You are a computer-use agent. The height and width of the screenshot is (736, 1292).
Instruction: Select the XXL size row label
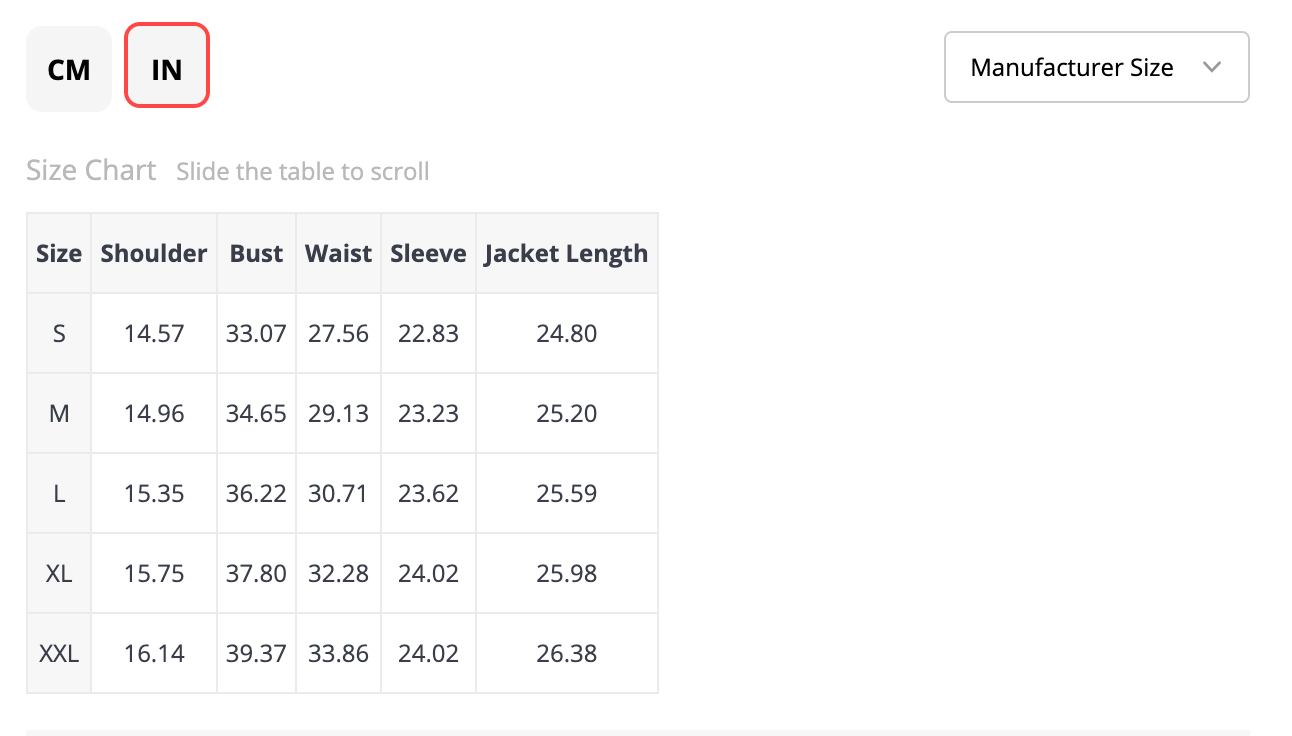click(59, 653)
